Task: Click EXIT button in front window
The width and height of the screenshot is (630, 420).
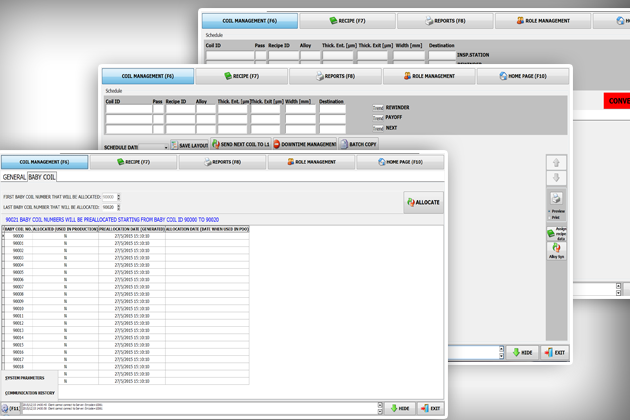Action: pos(431,408)
